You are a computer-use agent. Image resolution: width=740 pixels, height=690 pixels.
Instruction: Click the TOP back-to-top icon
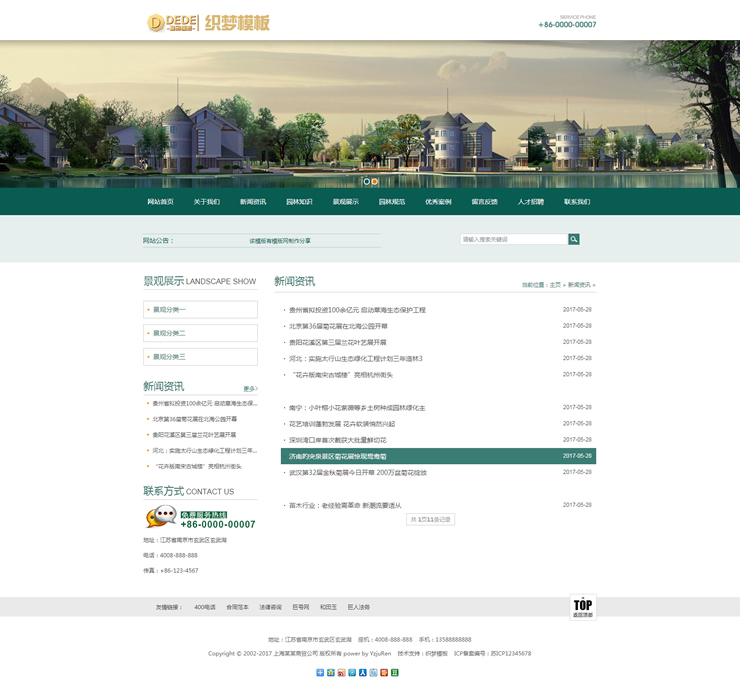pyautogui.click(x=582, y=607)
